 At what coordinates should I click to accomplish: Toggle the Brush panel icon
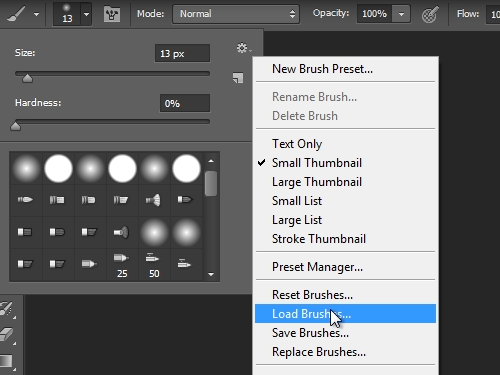(112, 14)
